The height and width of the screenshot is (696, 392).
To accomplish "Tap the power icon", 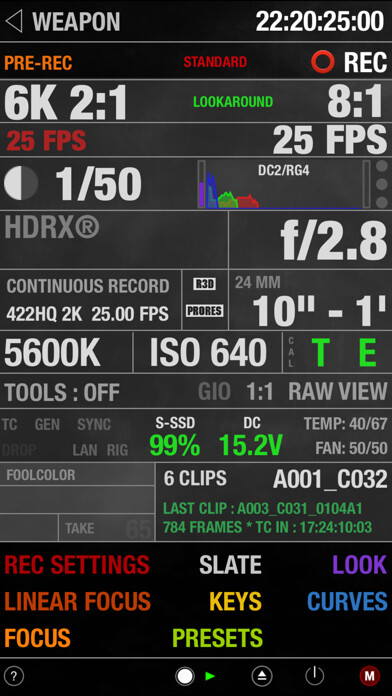I will pos(315,676).
